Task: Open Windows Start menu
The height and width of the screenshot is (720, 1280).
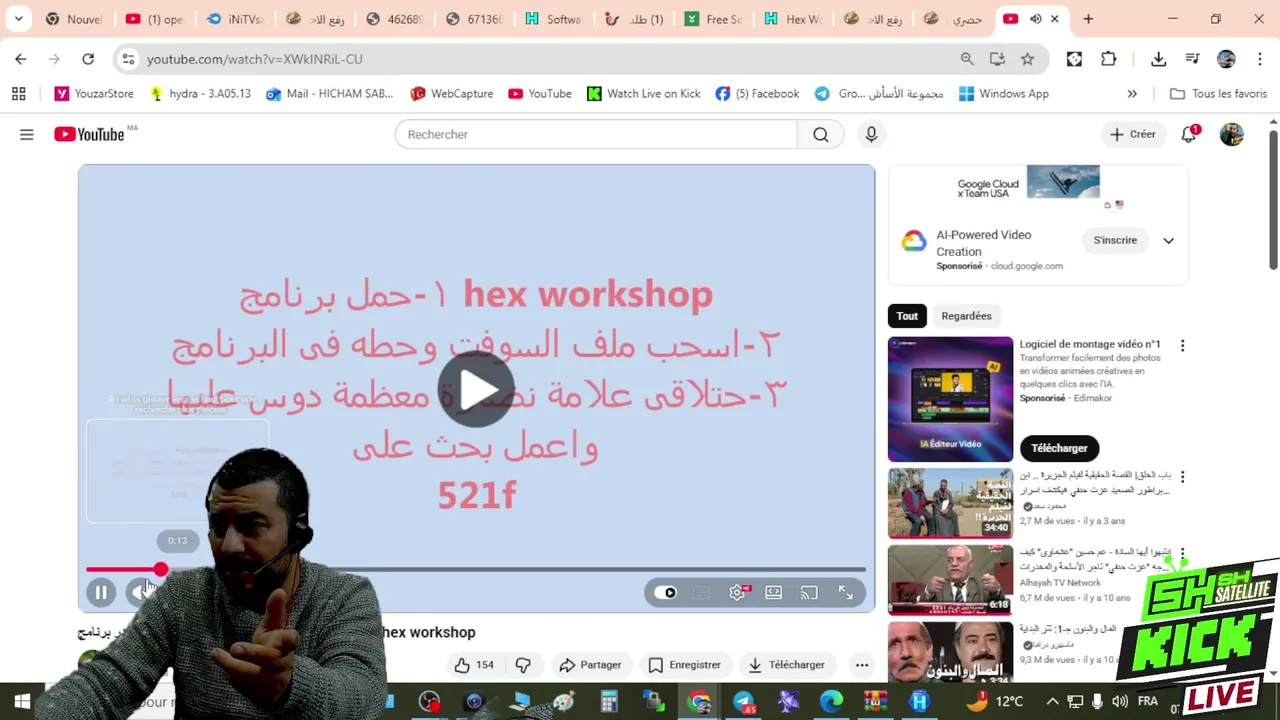Action: click(21, 702)
